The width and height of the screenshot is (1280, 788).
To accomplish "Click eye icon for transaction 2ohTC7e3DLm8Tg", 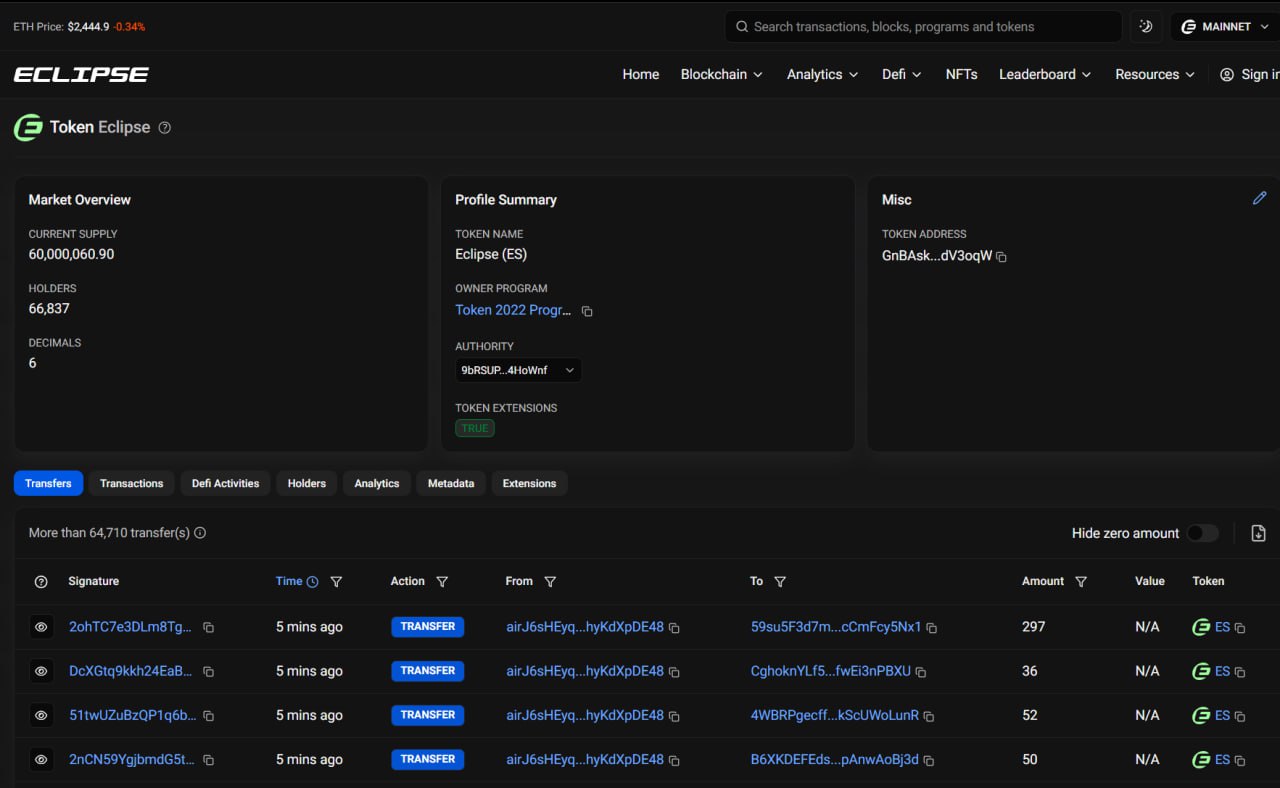I will click(41, 627).
